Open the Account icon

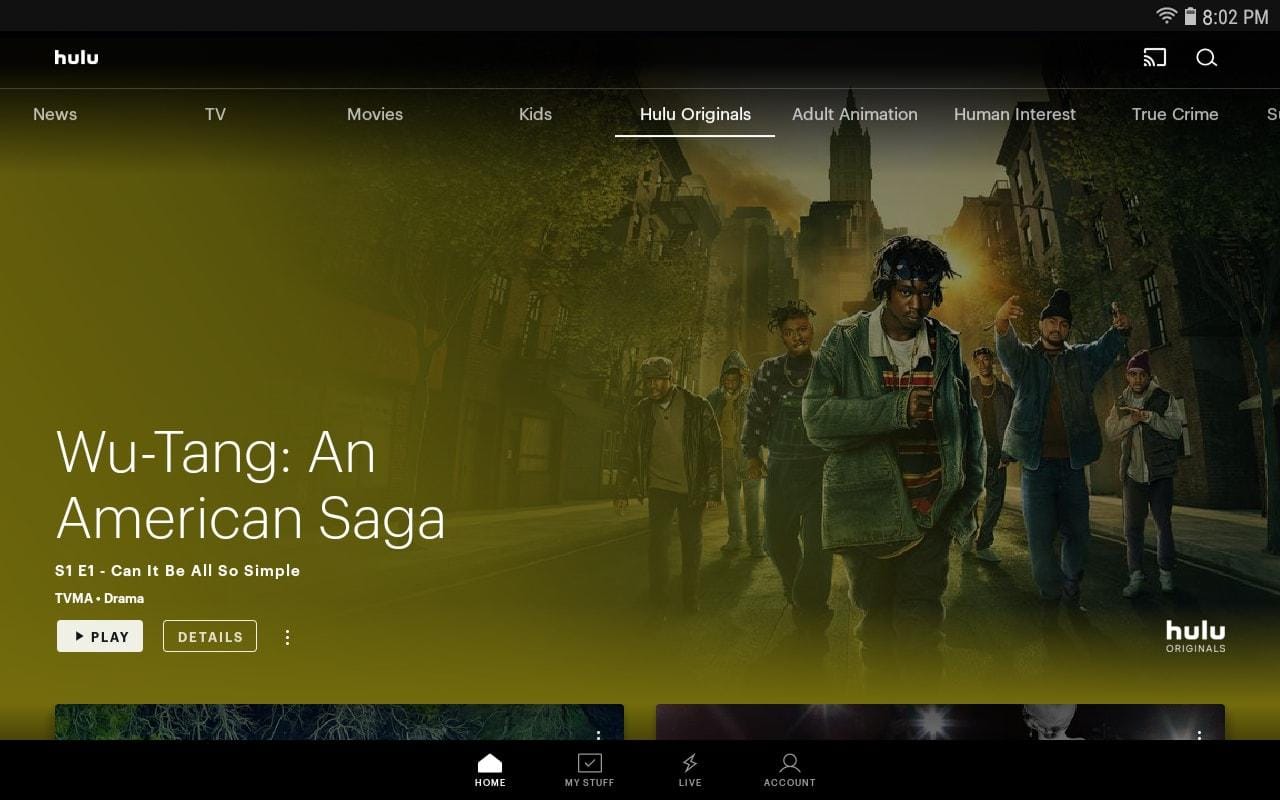[x=789, y=768]
